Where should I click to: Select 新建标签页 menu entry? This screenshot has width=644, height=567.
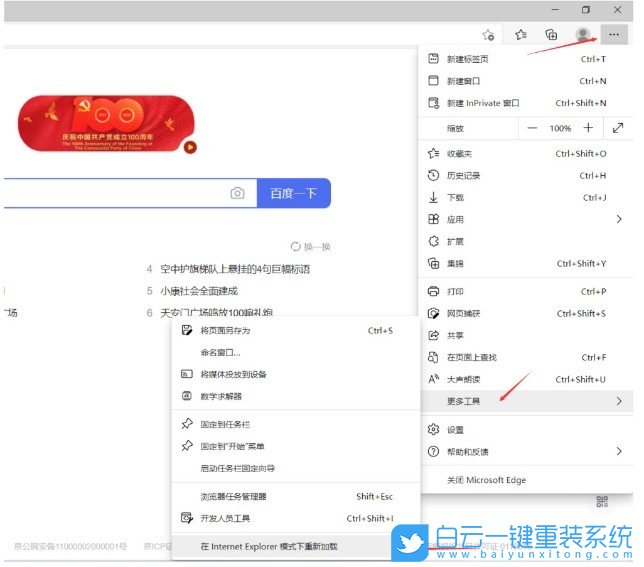[525, 59]
